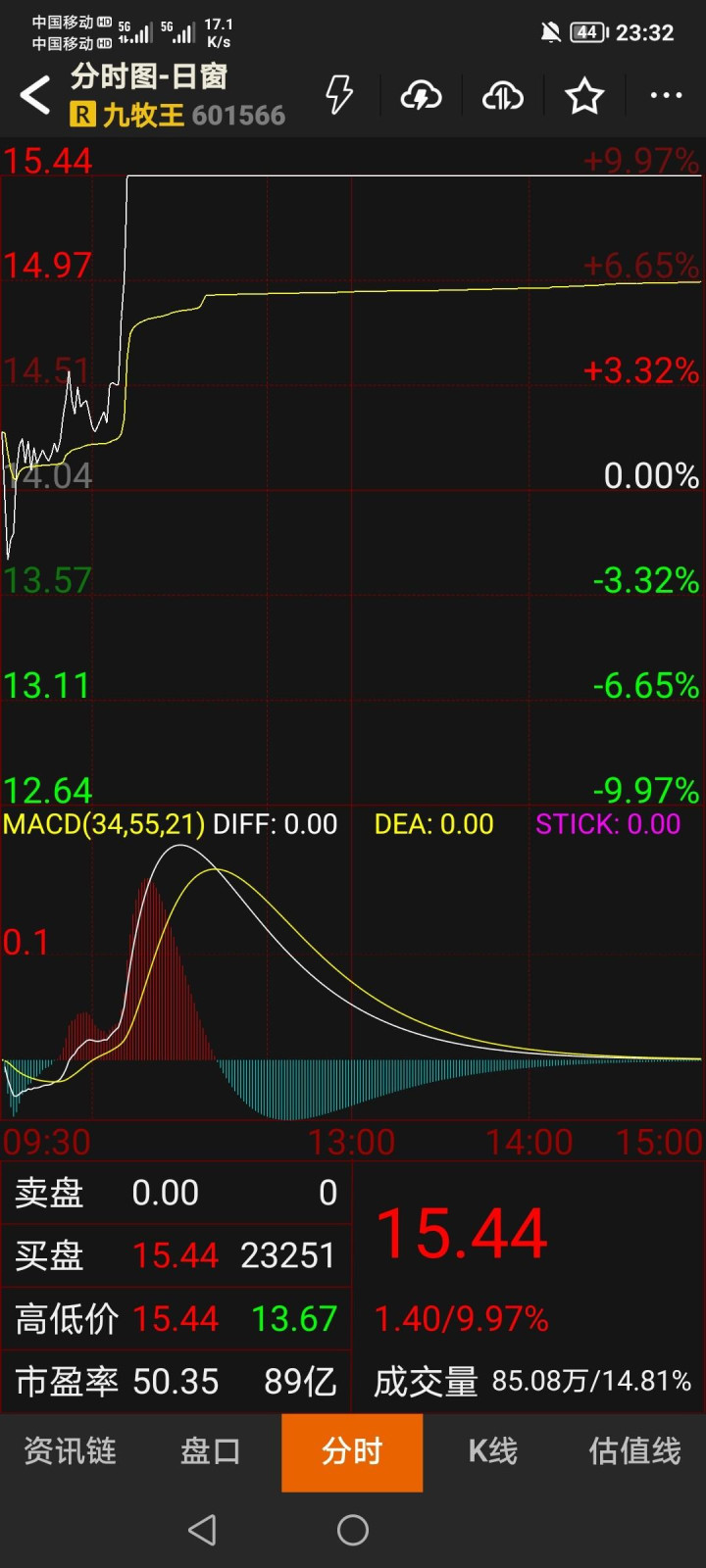Tap the cloud lightning icon

tap(421, 95)
